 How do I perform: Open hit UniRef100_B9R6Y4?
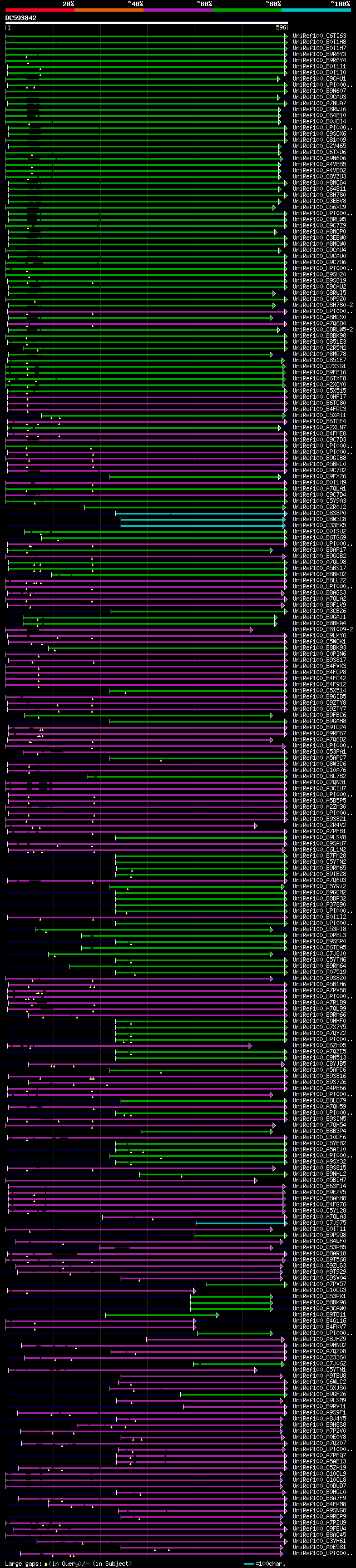click(319, 60)
